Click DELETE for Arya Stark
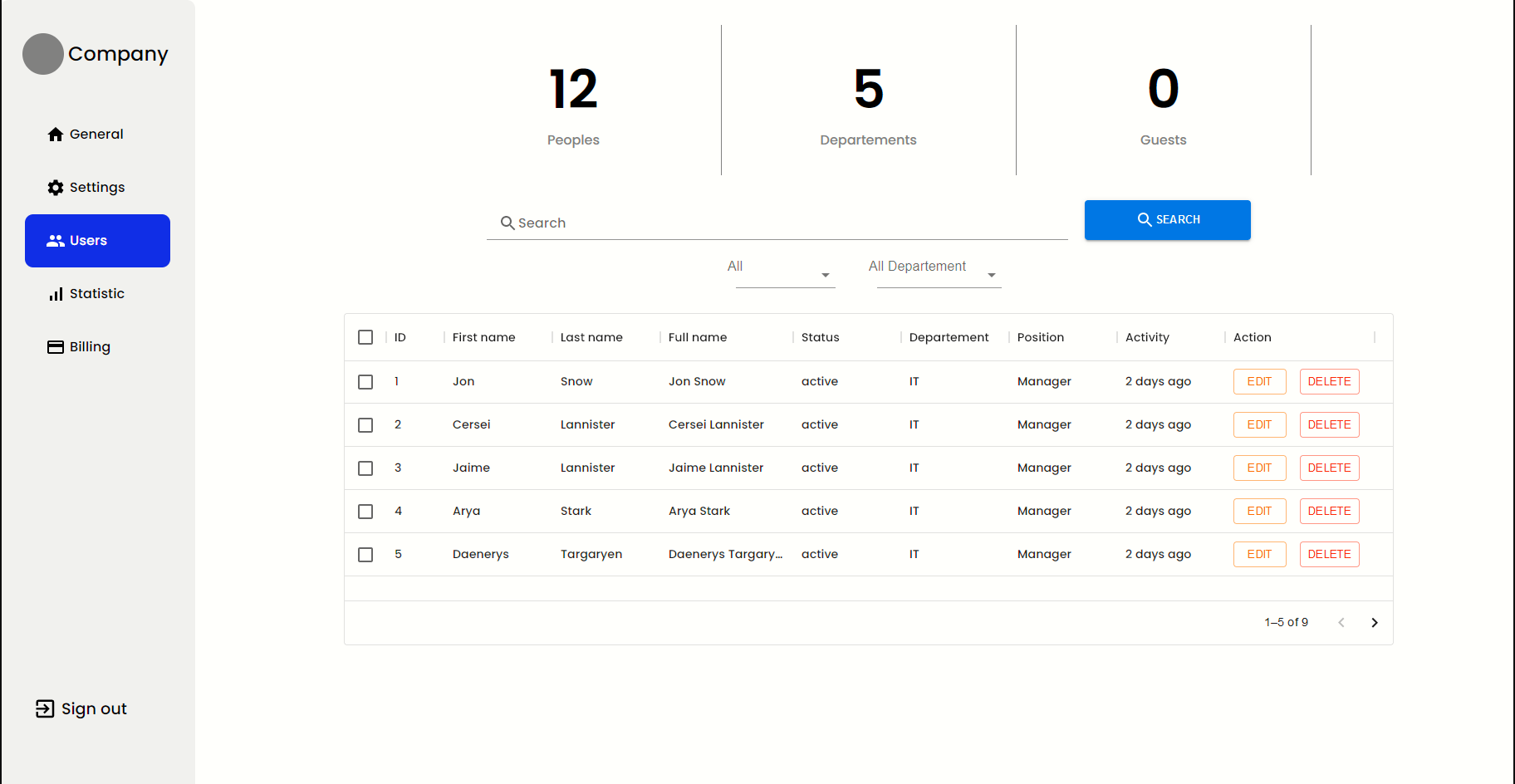This screenshot has height=784, width=1515. click(1329, 512)
